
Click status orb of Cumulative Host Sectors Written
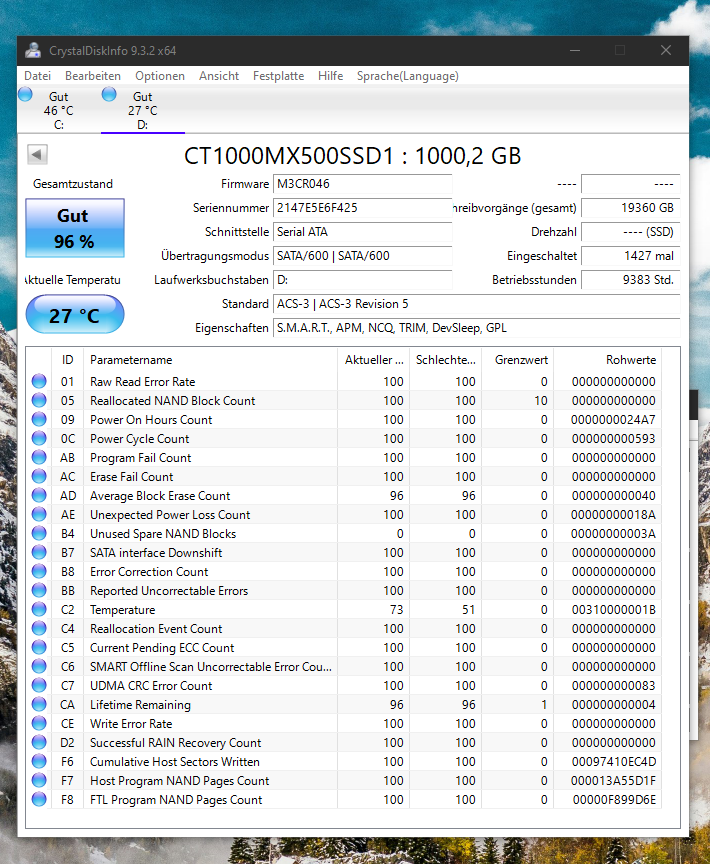coord(39,762)
